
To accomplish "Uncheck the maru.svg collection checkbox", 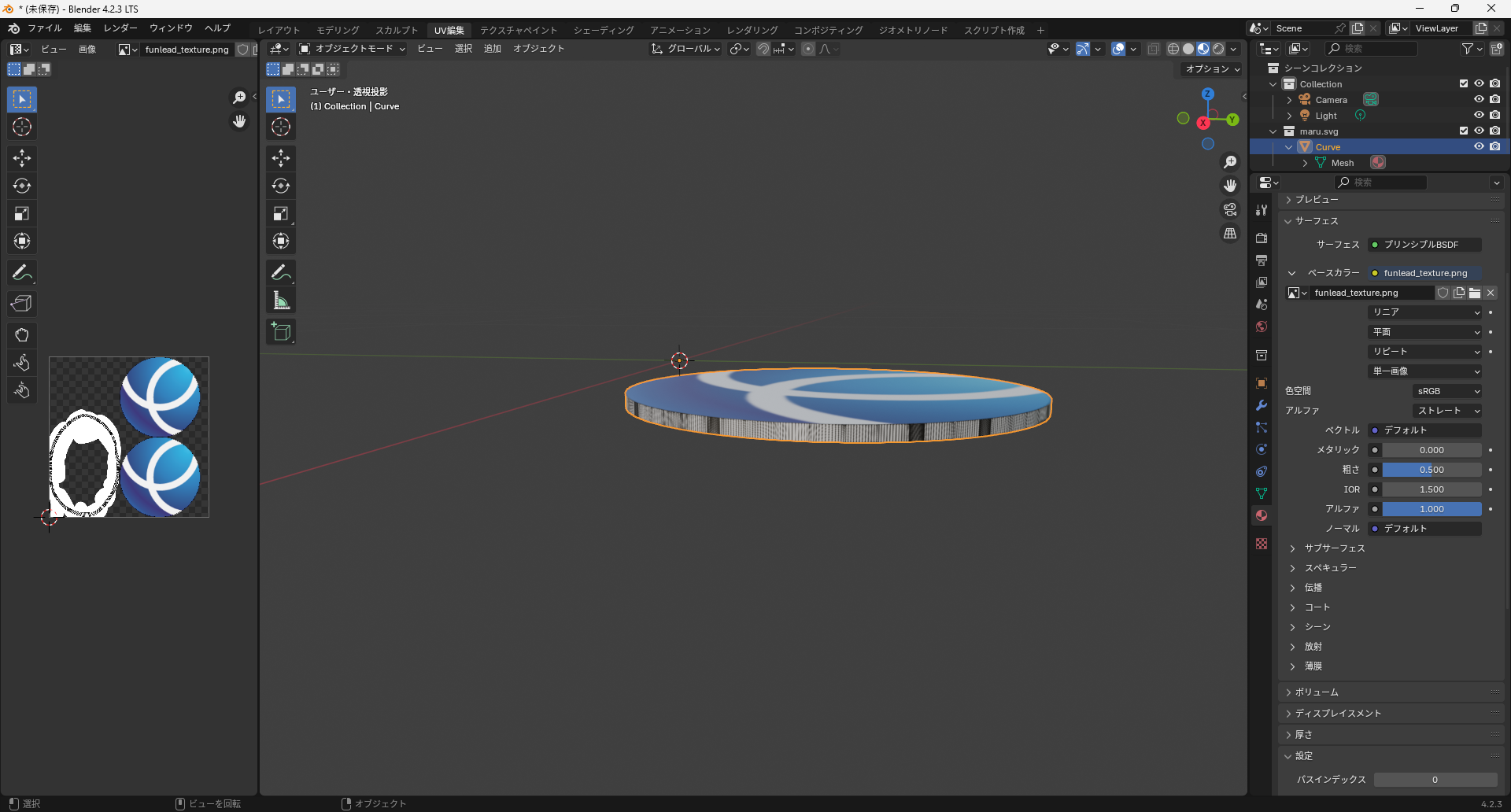I will (1463, 131).
